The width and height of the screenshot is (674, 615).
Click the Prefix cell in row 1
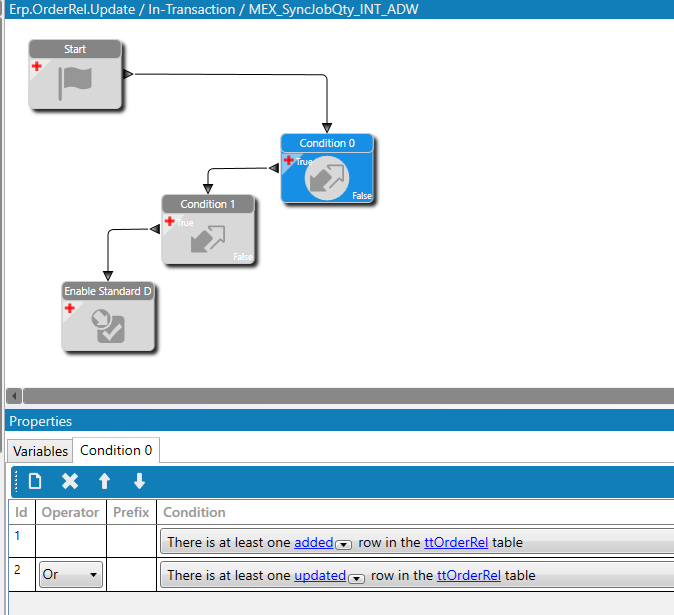[x=131, y=541]
